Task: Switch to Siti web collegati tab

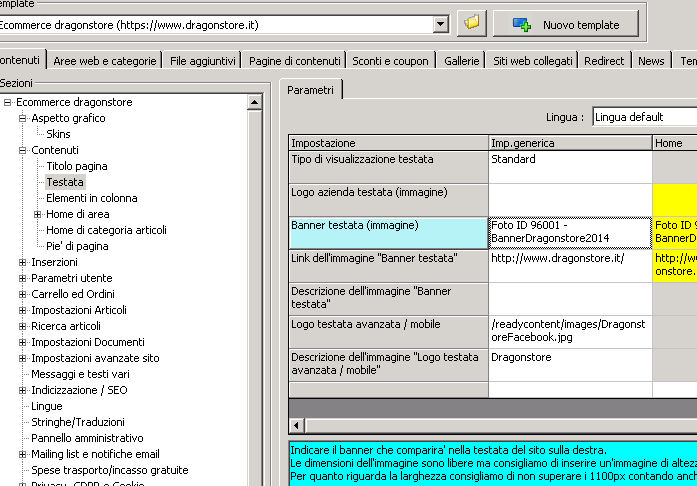Action: pos(533,61)
